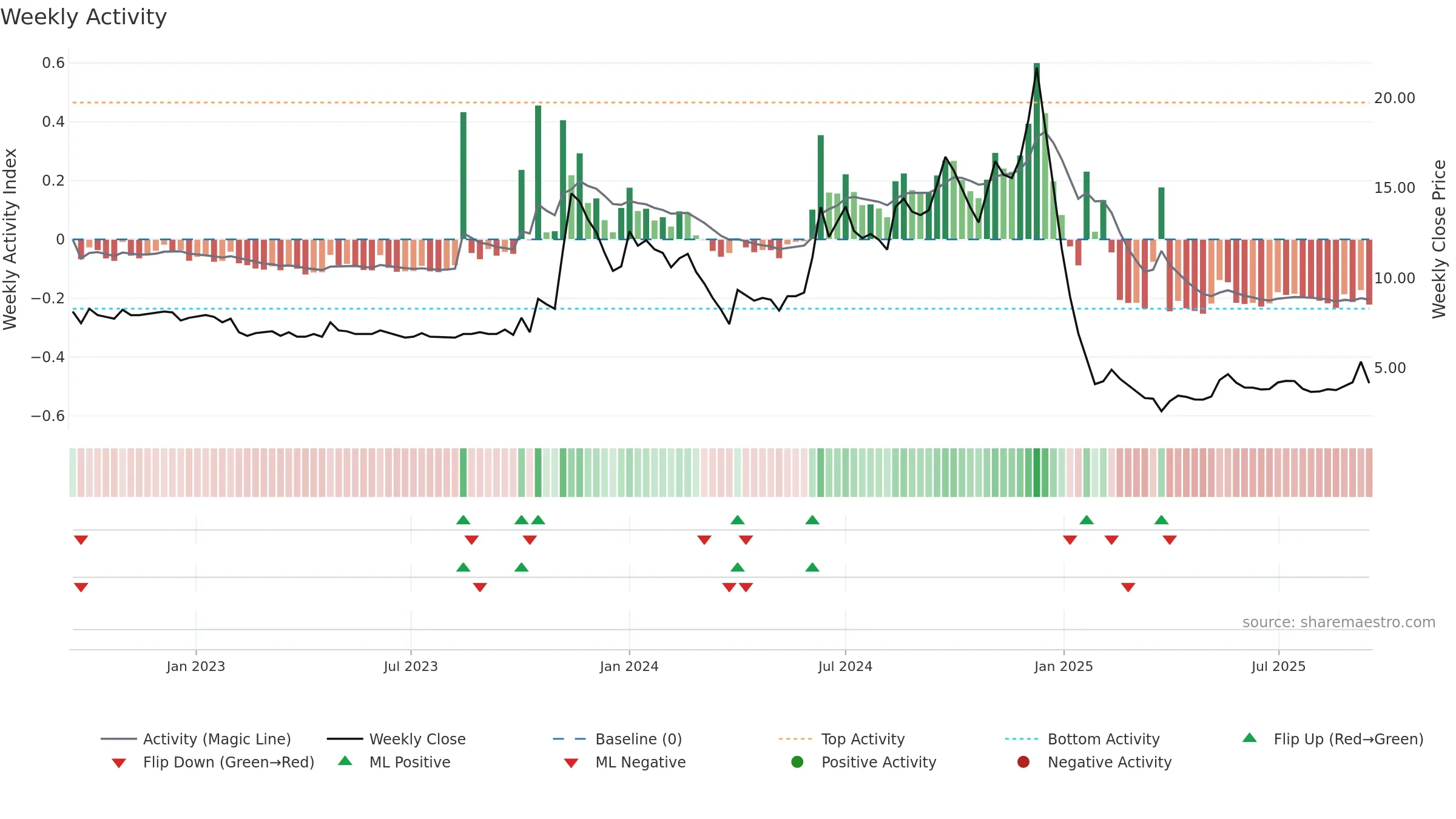Toggle the Weekly Close legend entry

click(396, 739)
